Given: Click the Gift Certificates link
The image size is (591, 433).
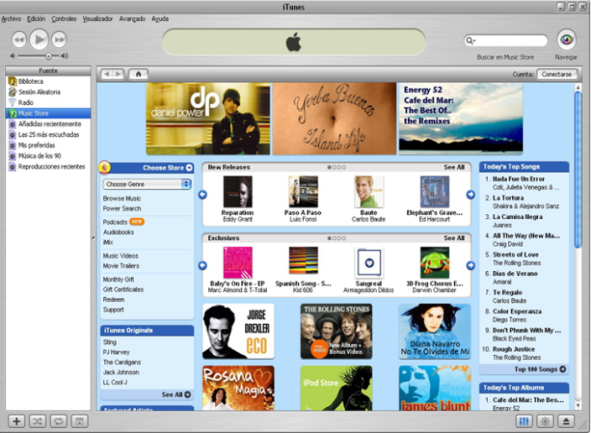Looking at the screenshot, I should (123, 289).
